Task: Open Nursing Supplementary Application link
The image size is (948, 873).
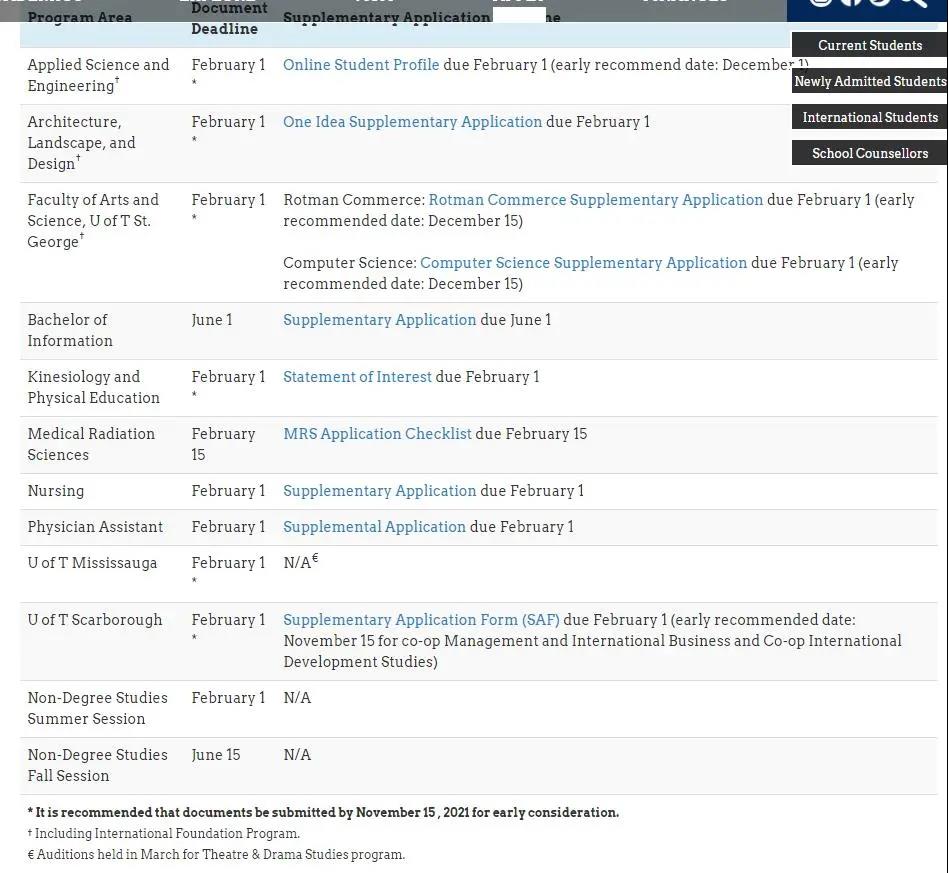Action: 379,491
